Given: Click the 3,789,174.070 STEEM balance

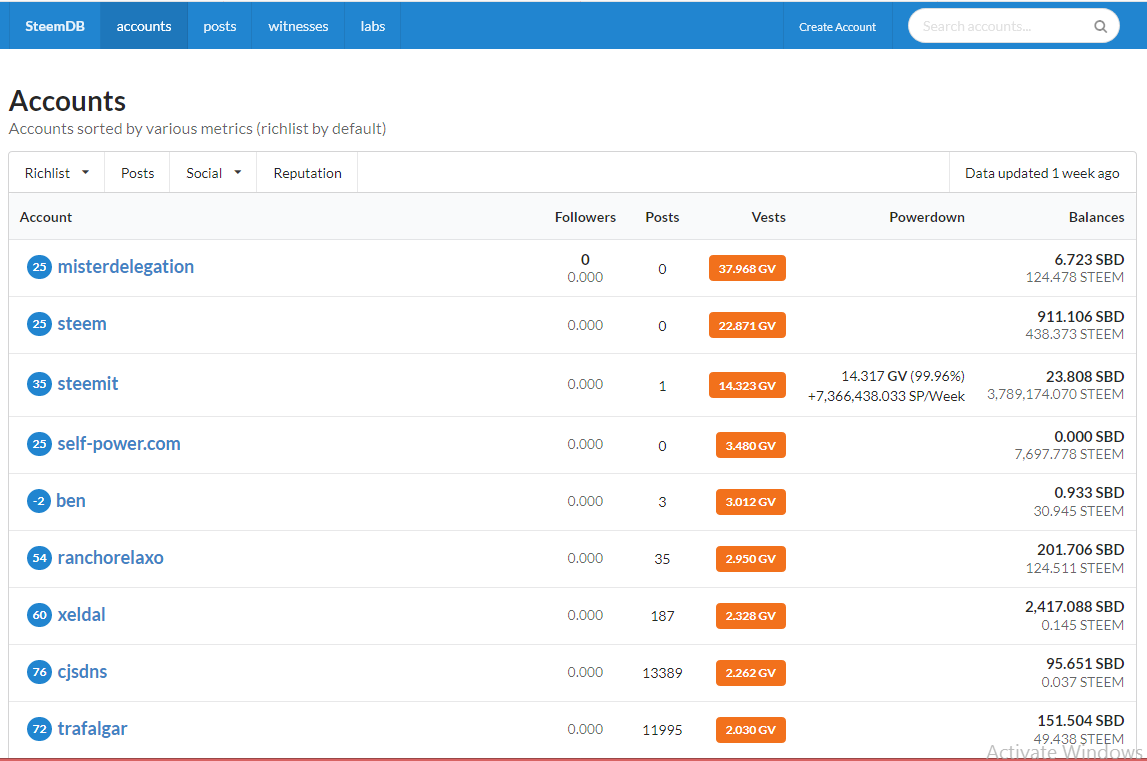Looking at the screenshot, I should tap(1055, 394).
